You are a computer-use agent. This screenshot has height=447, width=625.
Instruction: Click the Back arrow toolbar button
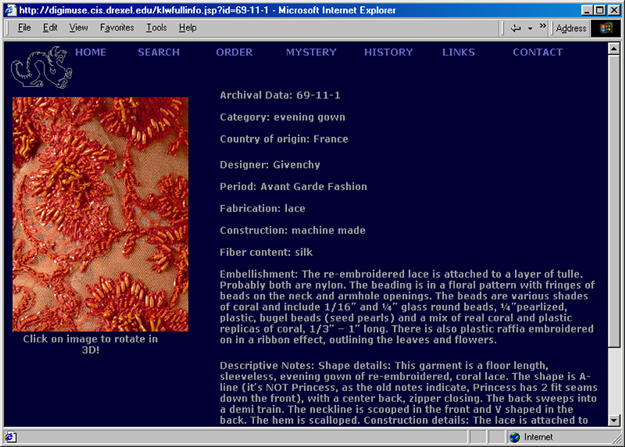[516, 28]
